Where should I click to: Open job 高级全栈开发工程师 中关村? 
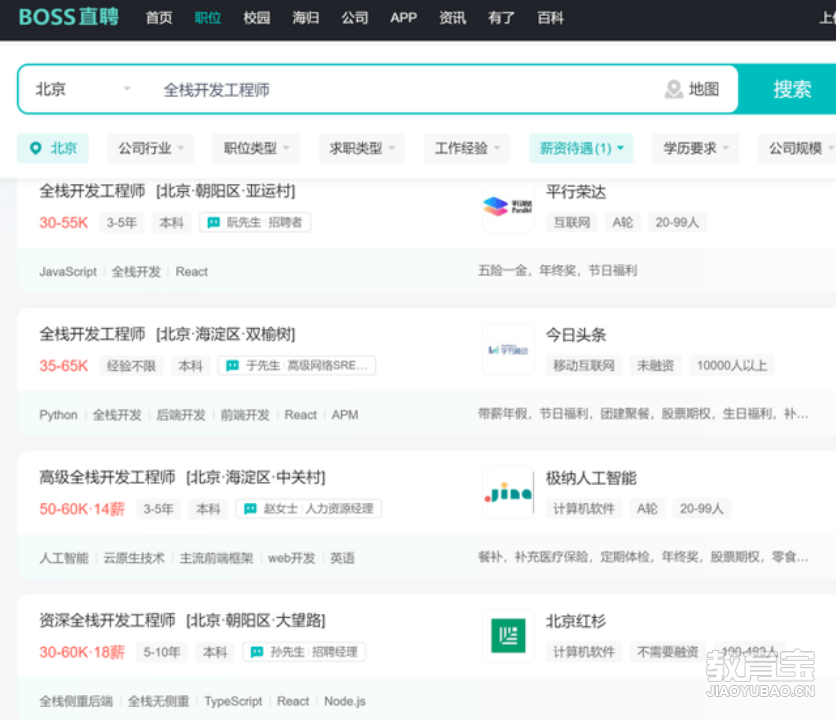tap(182, 477)
